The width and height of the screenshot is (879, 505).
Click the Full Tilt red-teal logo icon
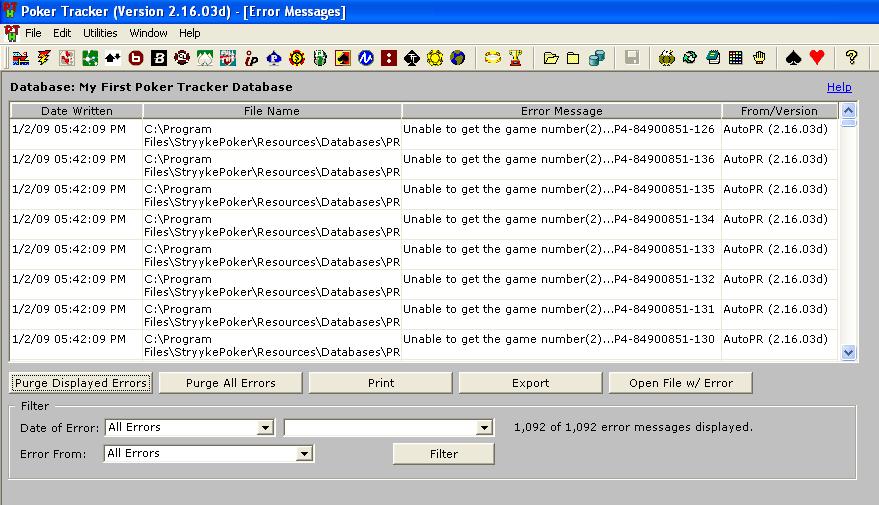pyautogui.click(x=228, y=58)
